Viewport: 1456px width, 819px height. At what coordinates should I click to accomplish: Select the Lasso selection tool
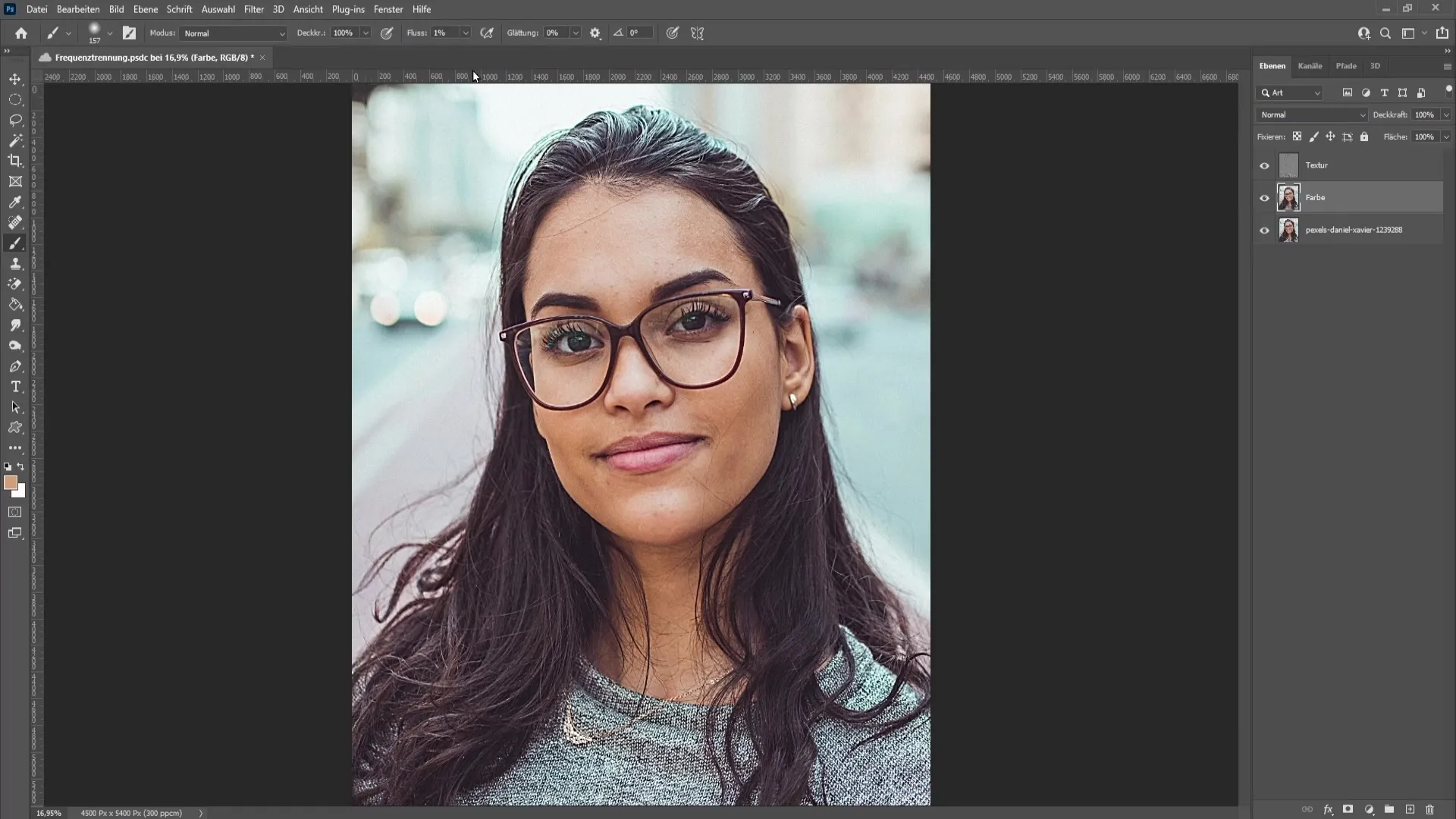[15, 119]
